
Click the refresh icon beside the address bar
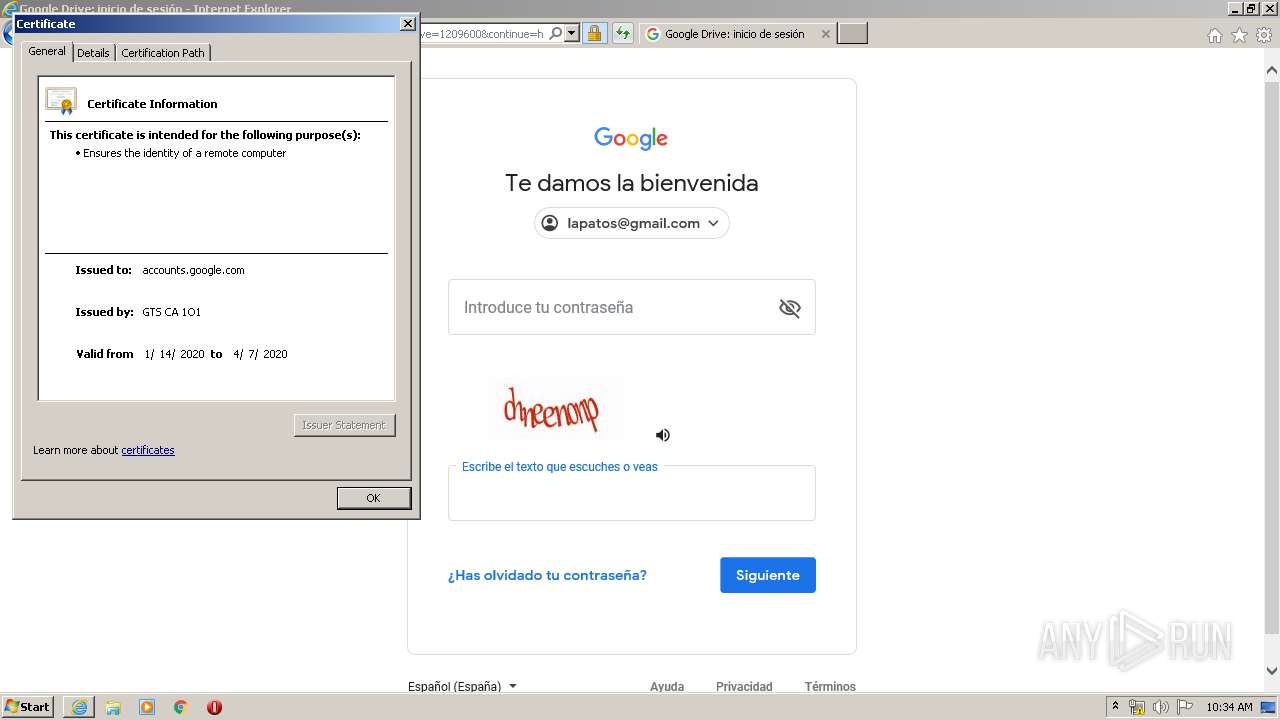623,34
